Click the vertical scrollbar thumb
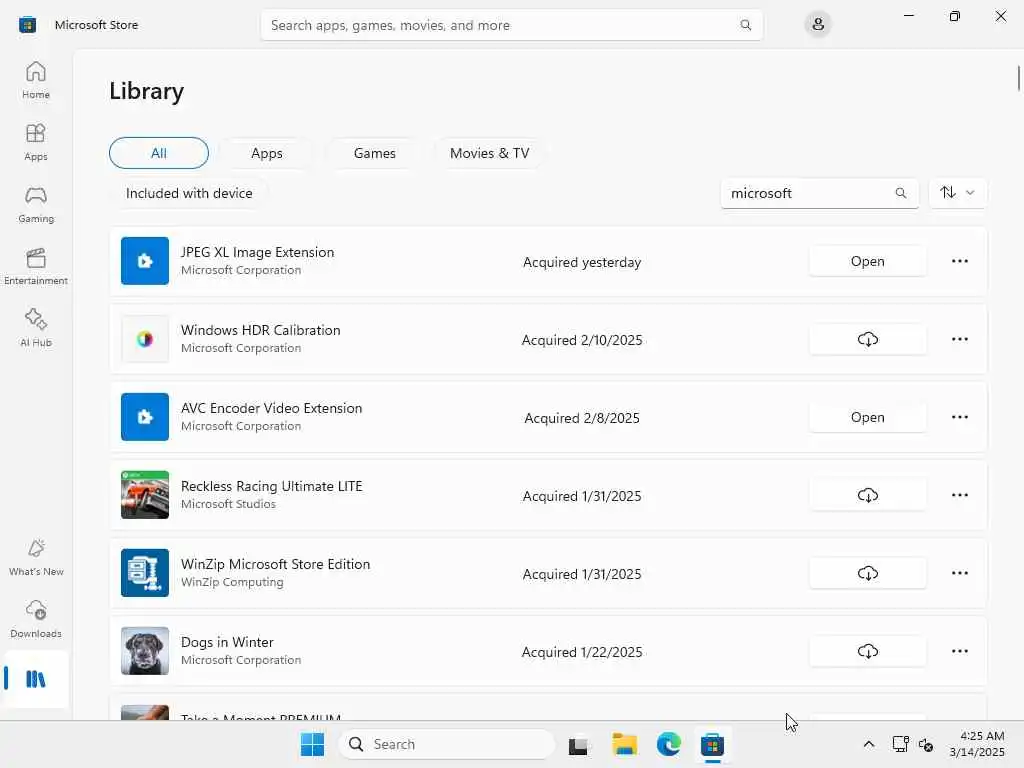The width and height of the screenshot is (1024, 768). click(x=1018, y=78)
